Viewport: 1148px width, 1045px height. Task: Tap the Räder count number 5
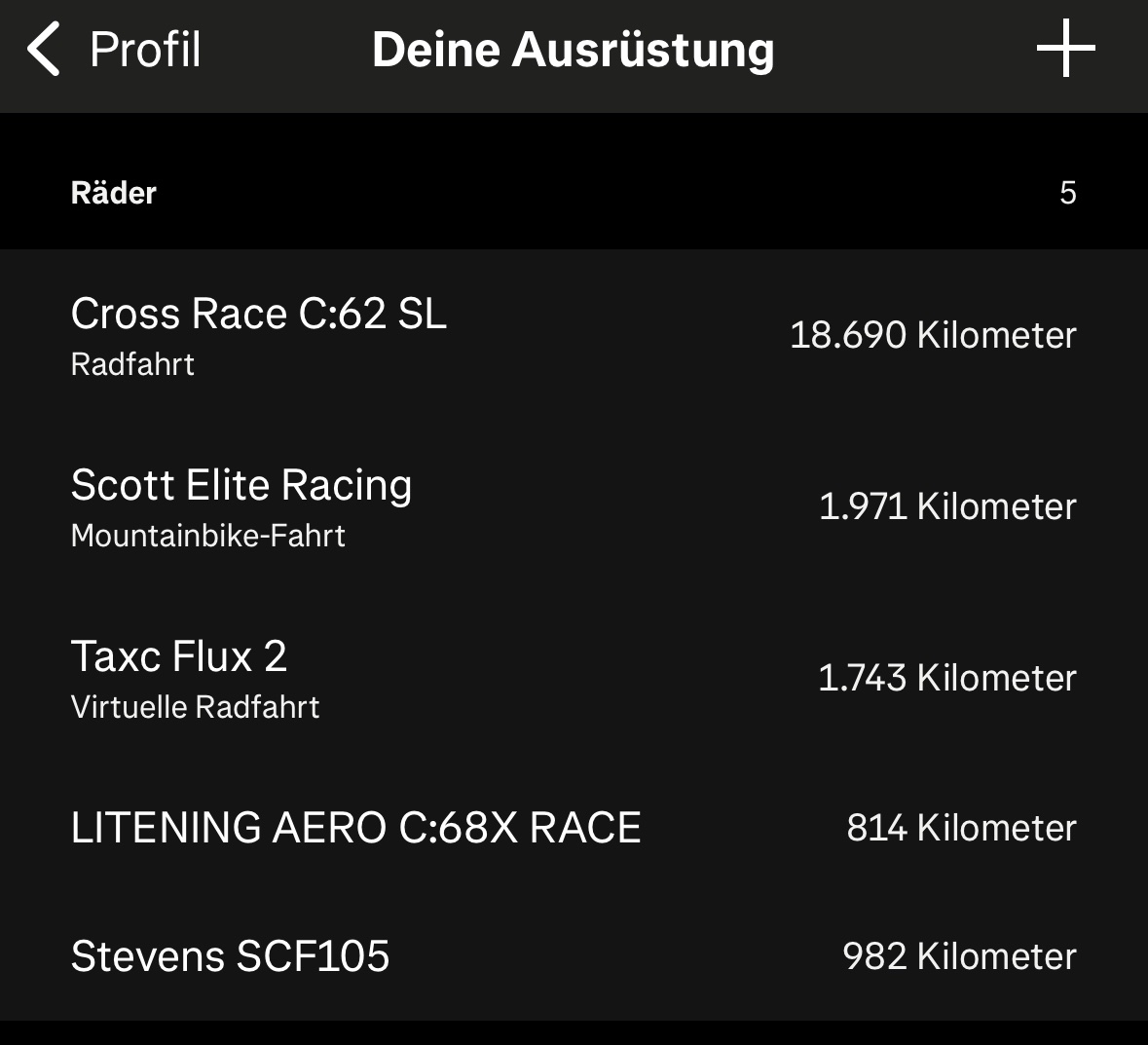point(1067,193)
